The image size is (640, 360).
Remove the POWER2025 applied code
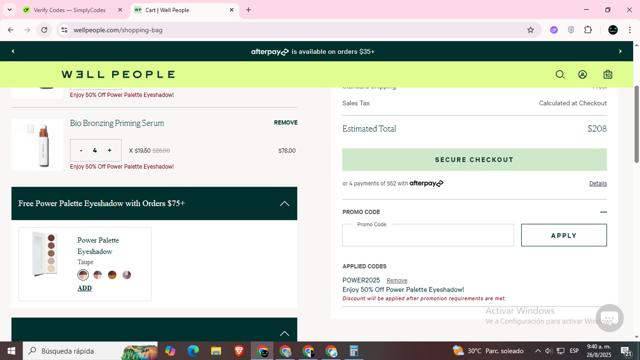(x=397, y=280)
